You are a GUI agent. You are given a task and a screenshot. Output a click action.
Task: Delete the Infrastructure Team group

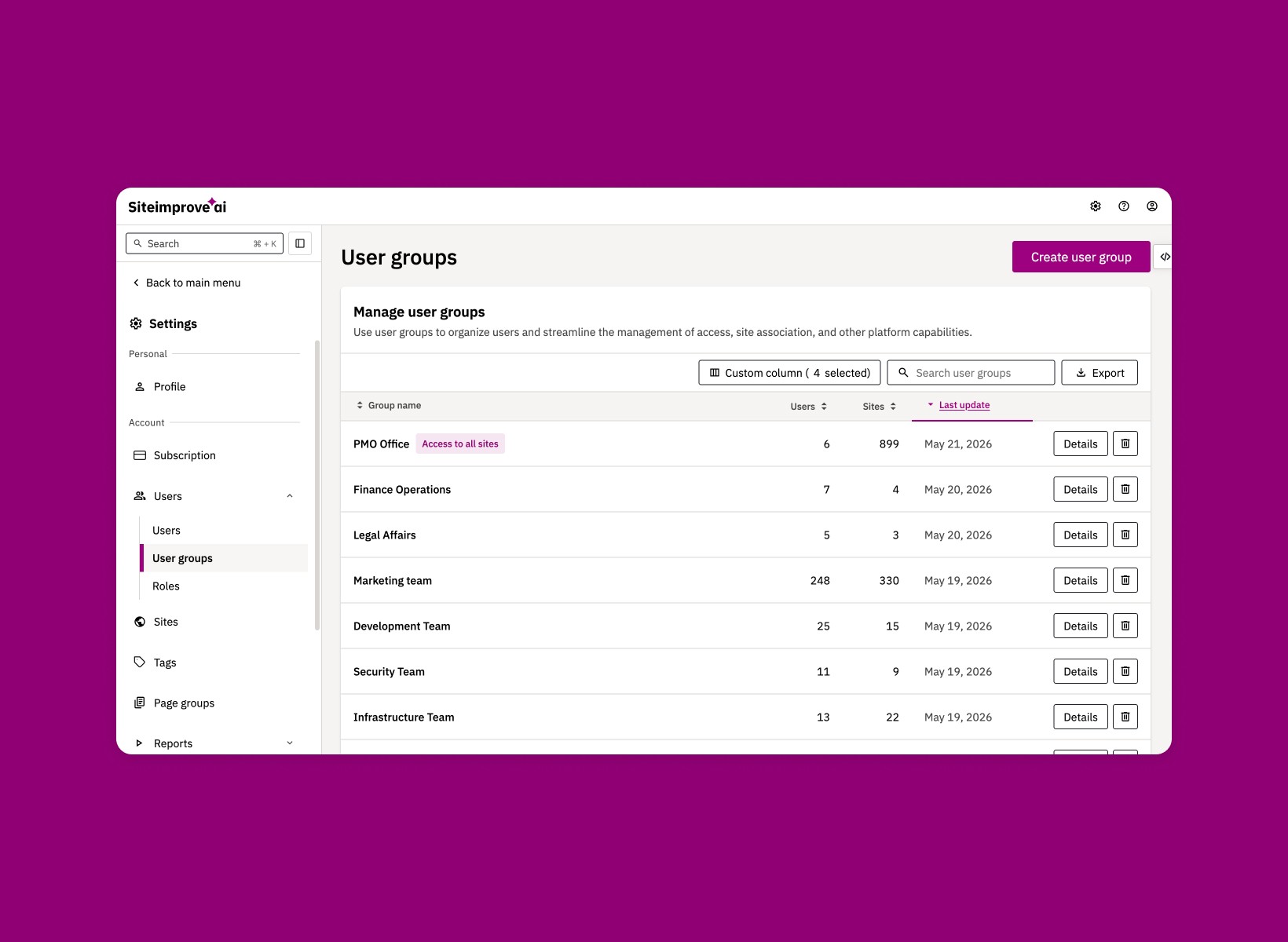pos(1125,717)
